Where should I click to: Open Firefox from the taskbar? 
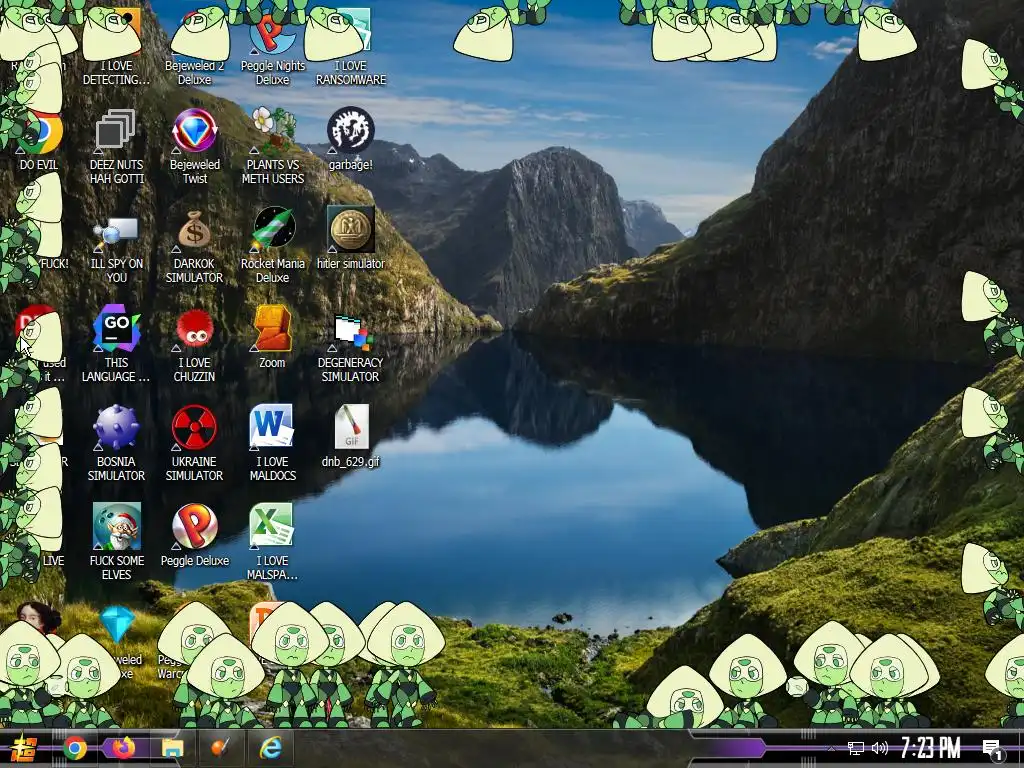click(x=123, y=748)
